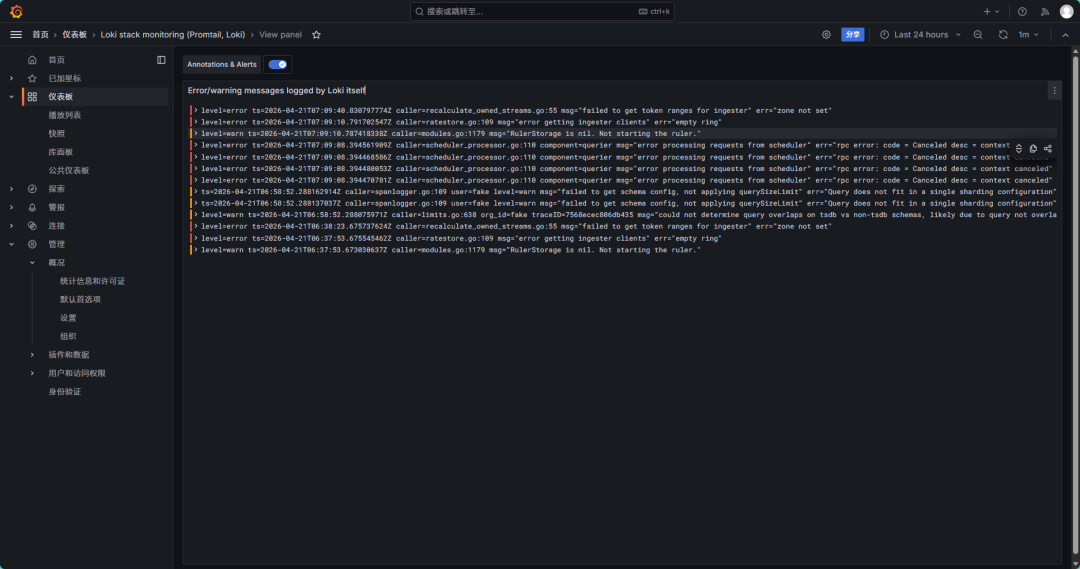
Task: Collapse the 仪表板 sidebar section
Action: coord(11,97)
